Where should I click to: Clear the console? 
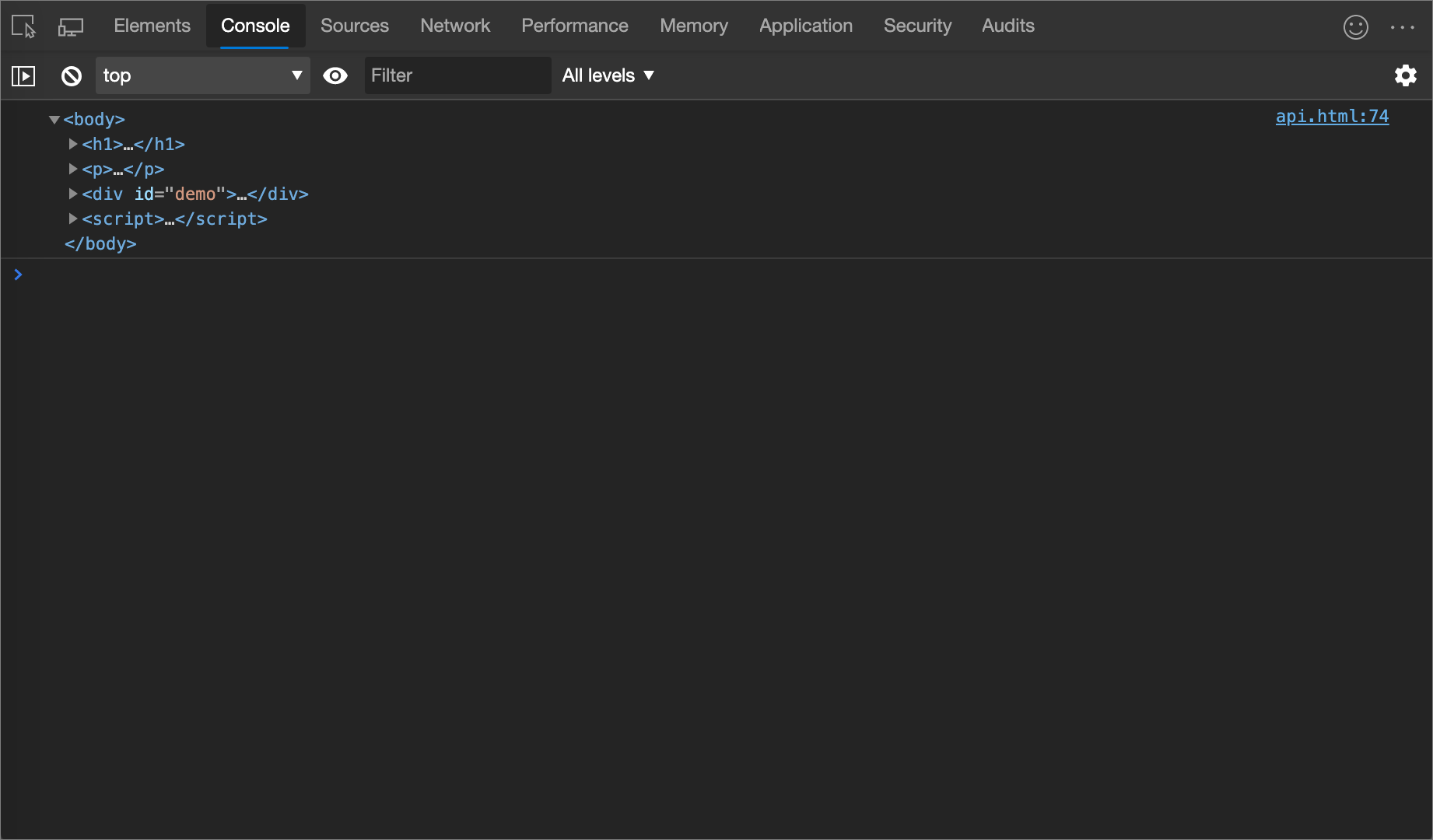tap(71, 75)
